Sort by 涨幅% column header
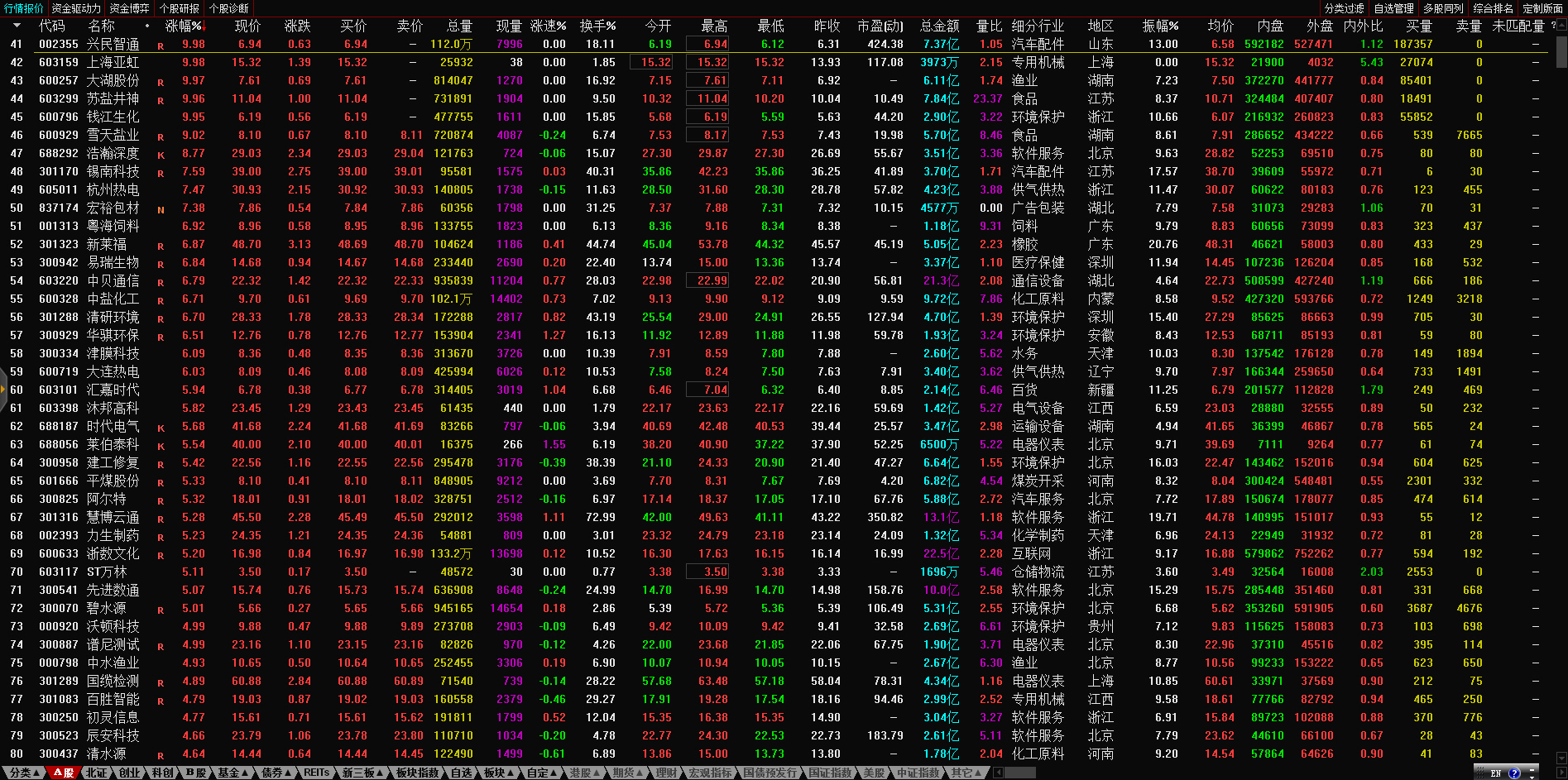The width and height of the screenshot is (1568, 780). pos(184,26)
